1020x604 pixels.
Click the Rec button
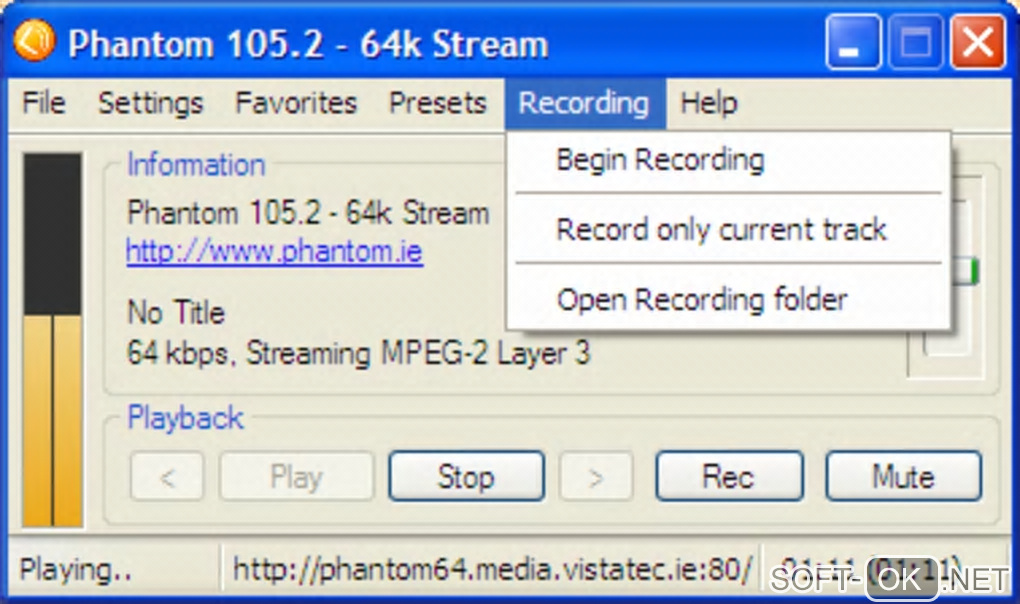pyautogui.click(x=729, y=477)
